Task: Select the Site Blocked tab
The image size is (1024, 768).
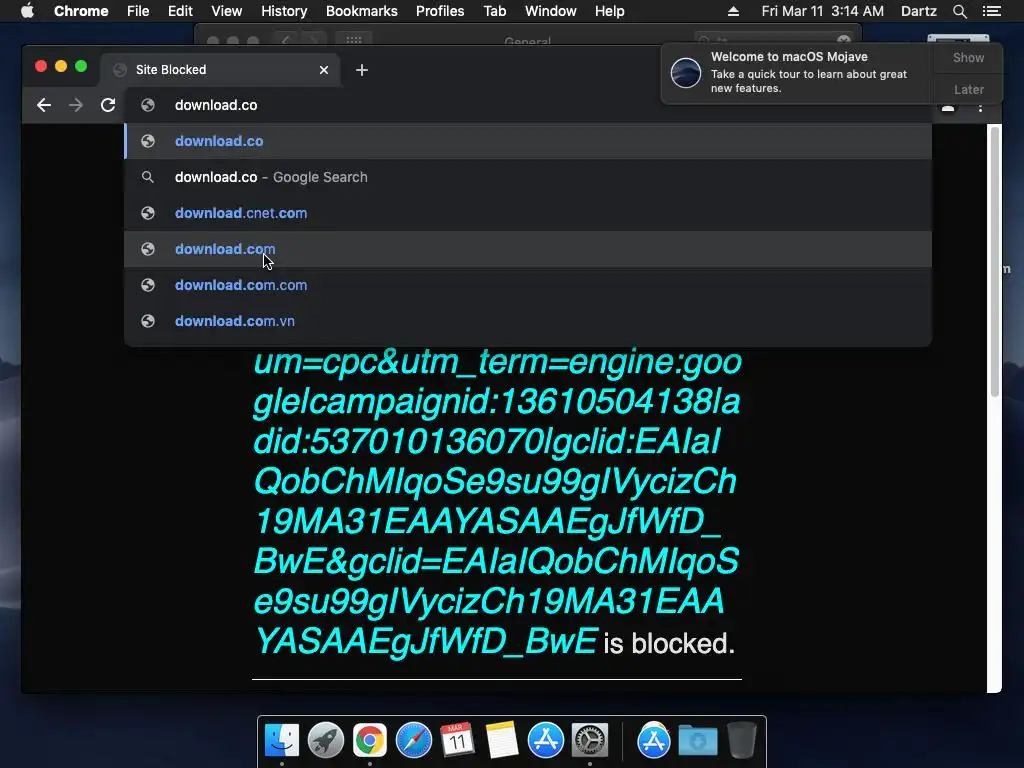Action: pos(219,70)
